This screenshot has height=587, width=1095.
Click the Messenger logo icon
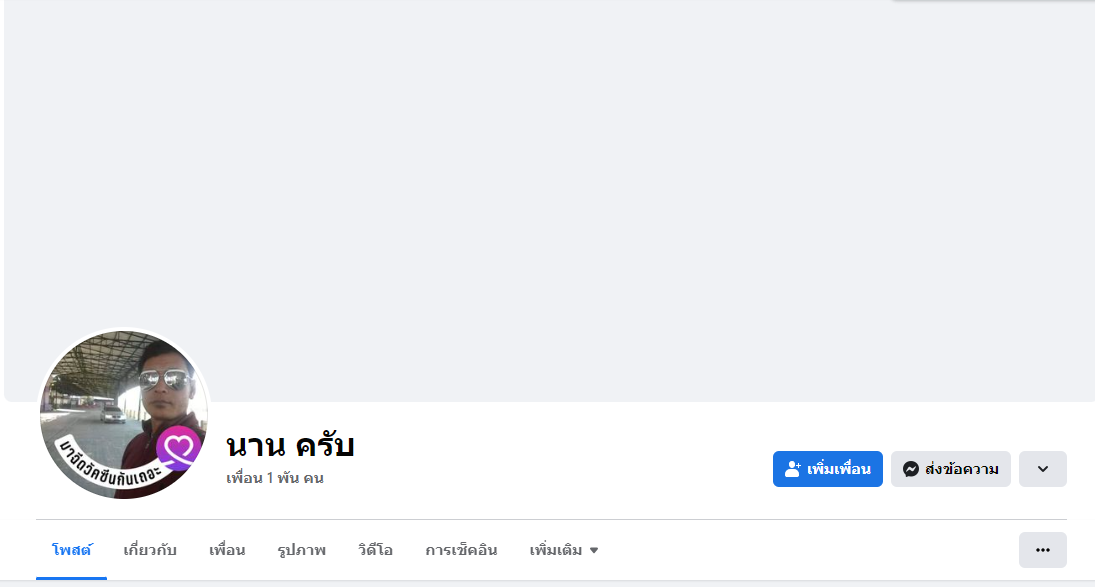[x=910, y=469]
